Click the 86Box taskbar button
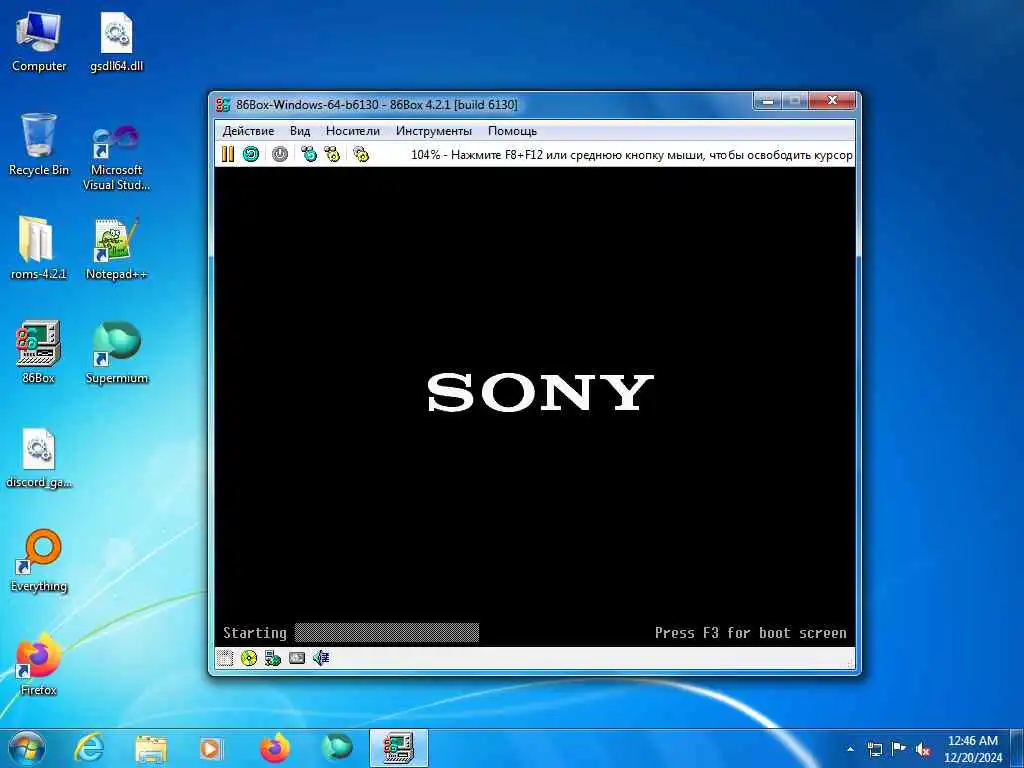 399,748
